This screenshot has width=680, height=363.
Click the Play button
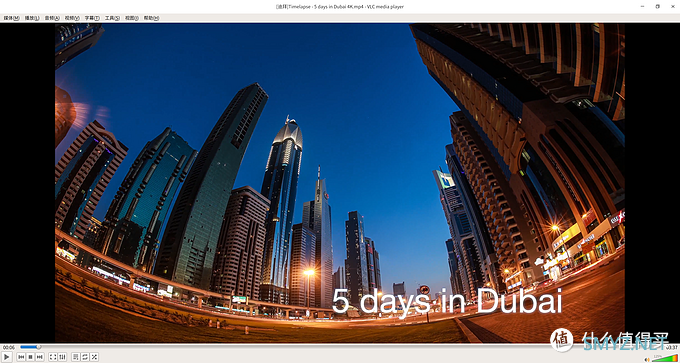click(7, 357)
